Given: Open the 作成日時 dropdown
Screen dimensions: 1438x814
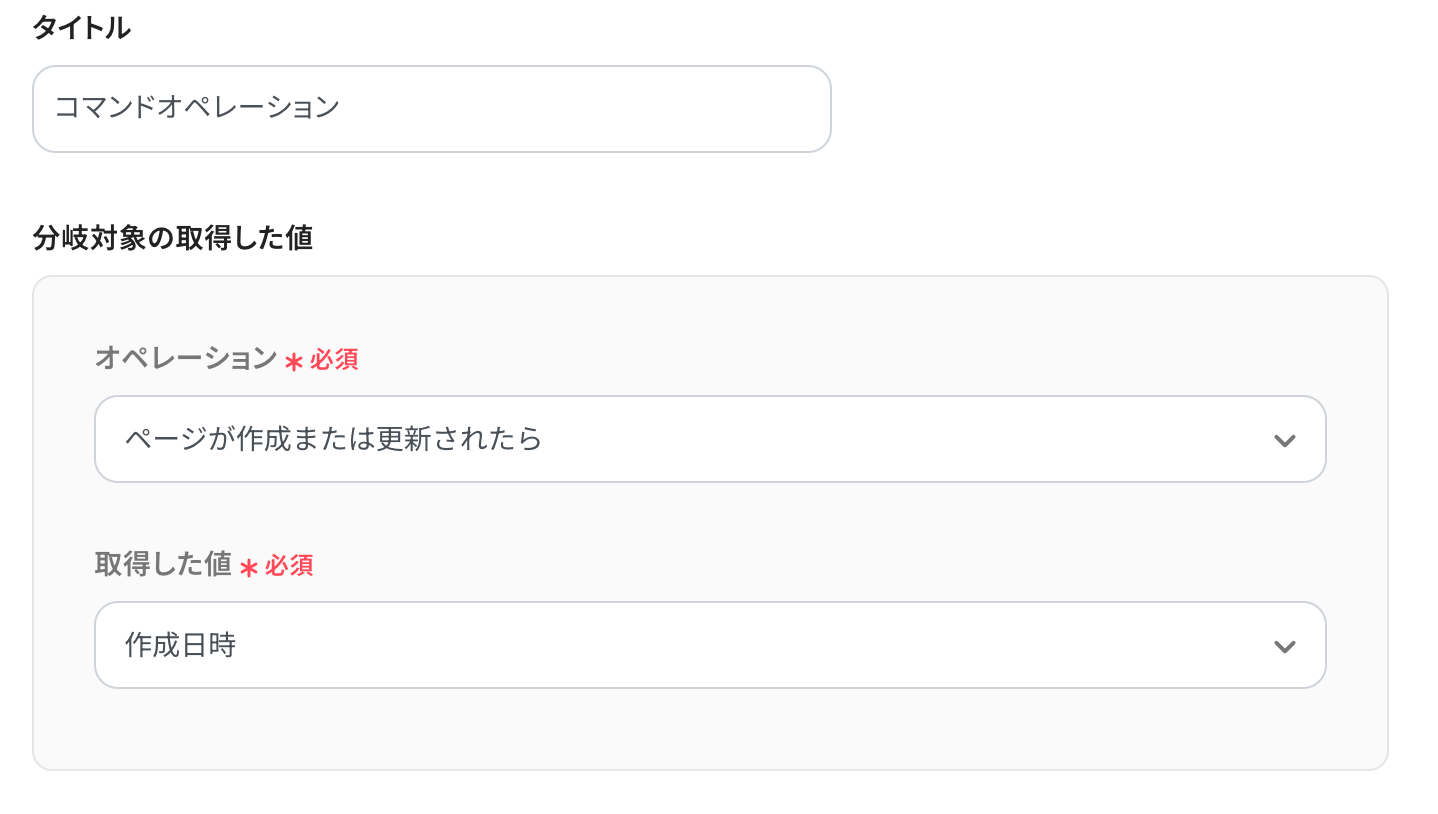Looking at the screenshot, I should click(709, 645).
